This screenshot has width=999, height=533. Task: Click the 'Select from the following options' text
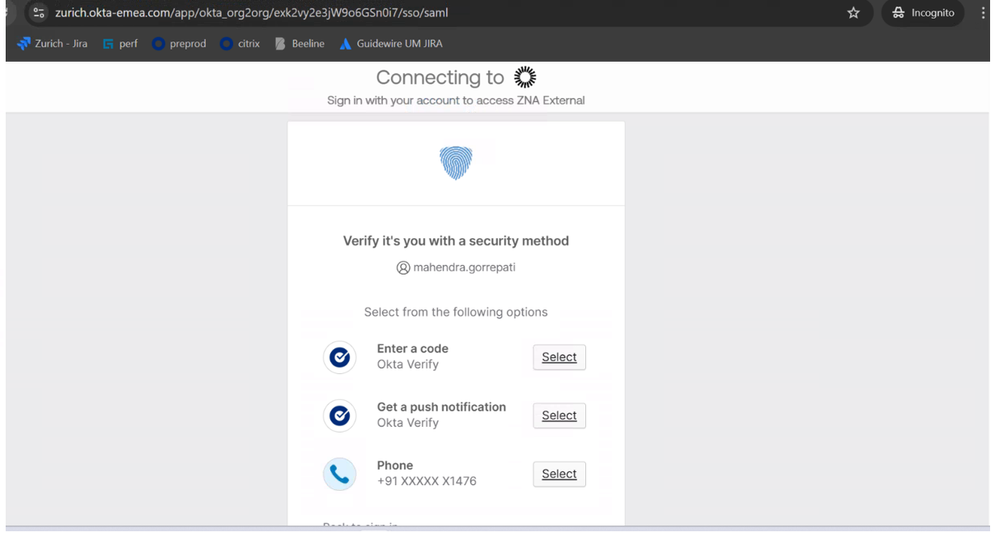click(456, 313)
